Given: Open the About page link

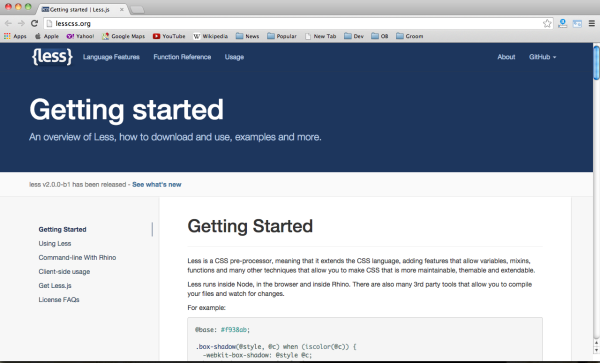Looking at the screenshot, I should click(x=506, y=57).
